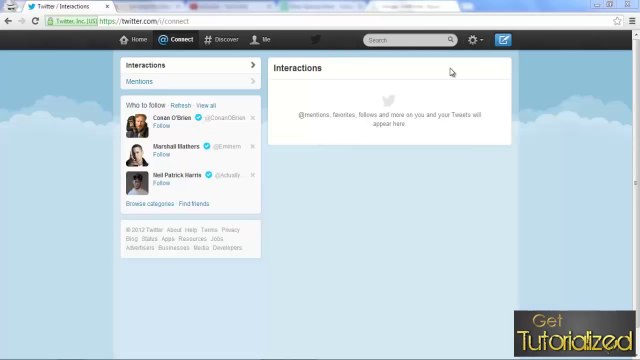
Task: Open the Marshall Mathers name link
Action: [x=176, y=146]
